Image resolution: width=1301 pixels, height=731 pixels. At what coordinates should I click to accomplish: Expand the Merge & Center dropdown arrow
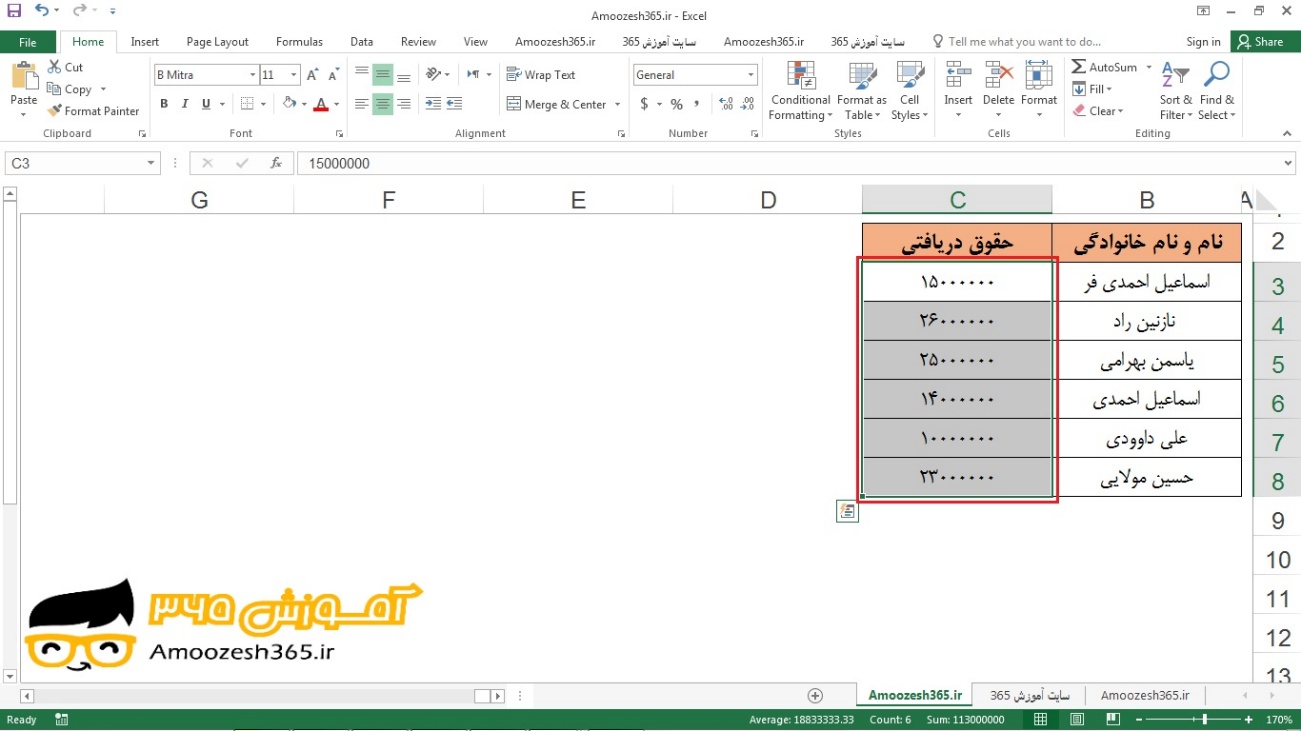[618, 104]
